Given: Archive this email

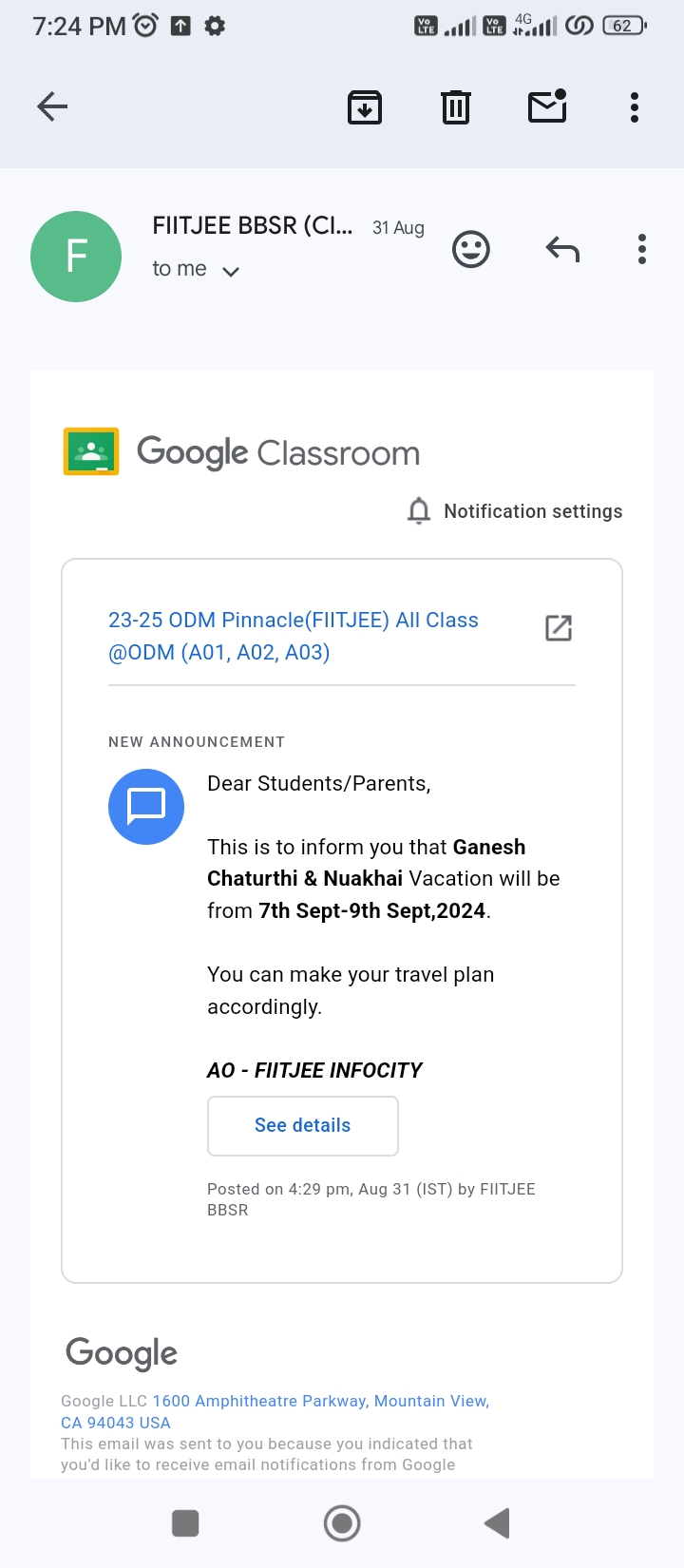Looking at the screenshot, I should (365, 107).
